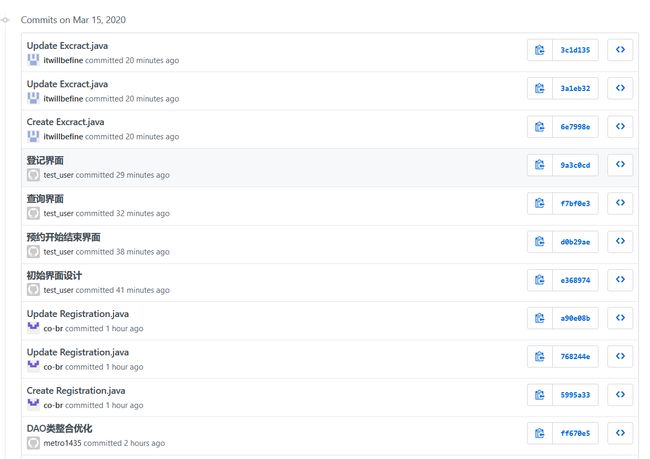Click metro1435 author name

[62, 443]
